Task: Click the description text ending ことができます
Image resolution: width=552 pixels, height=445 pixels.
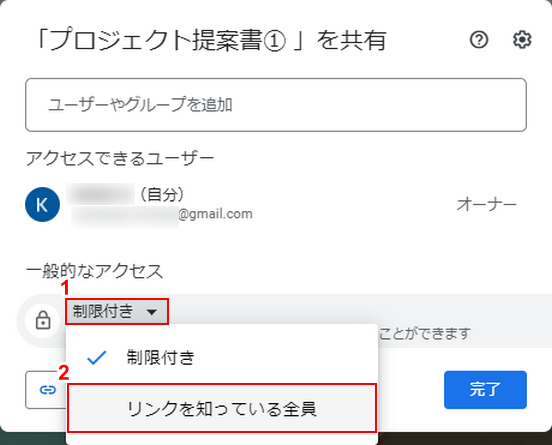Action: (425, 333)
